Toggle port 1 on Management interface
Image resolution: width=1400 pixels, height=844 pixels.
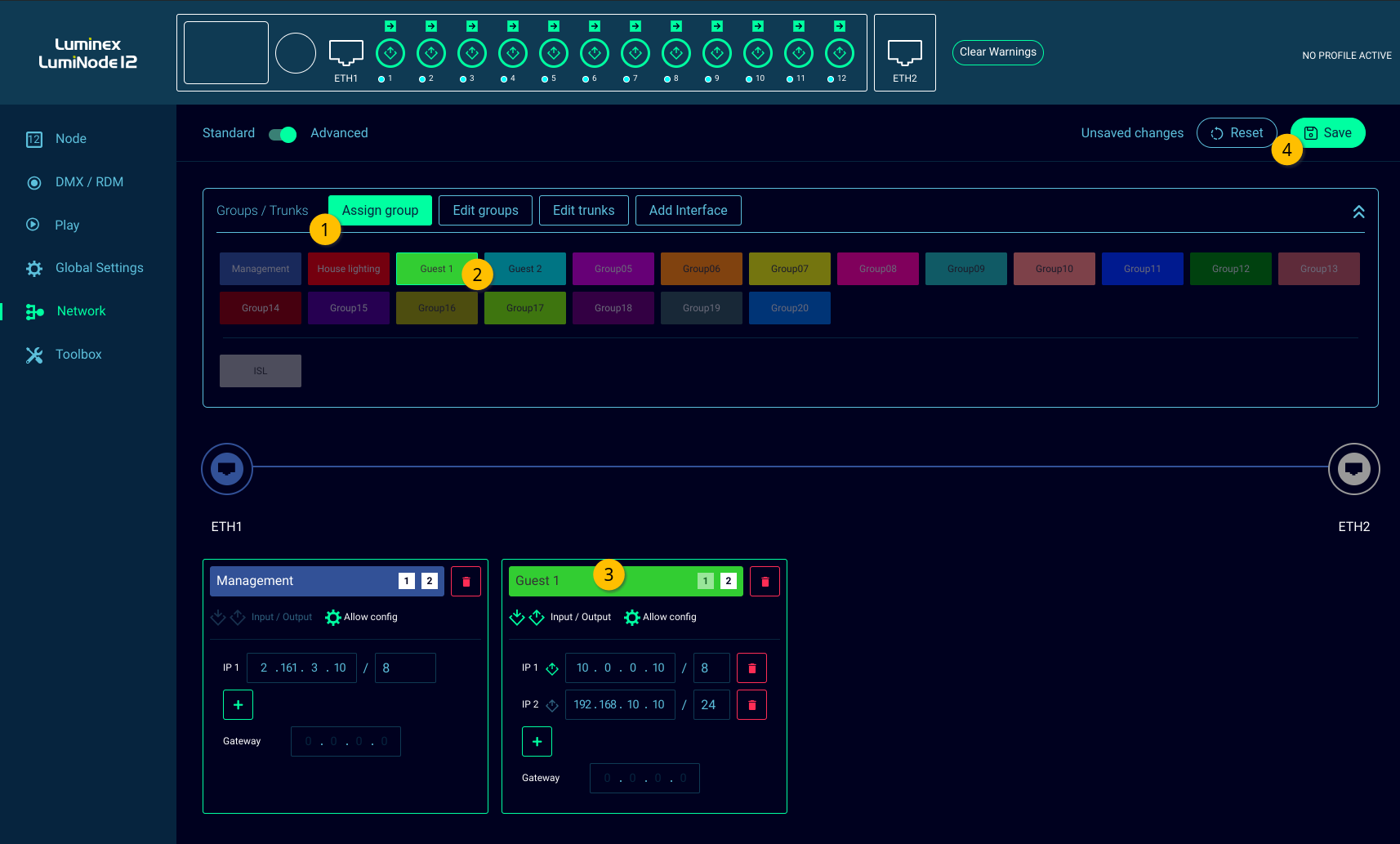point(406,581)
